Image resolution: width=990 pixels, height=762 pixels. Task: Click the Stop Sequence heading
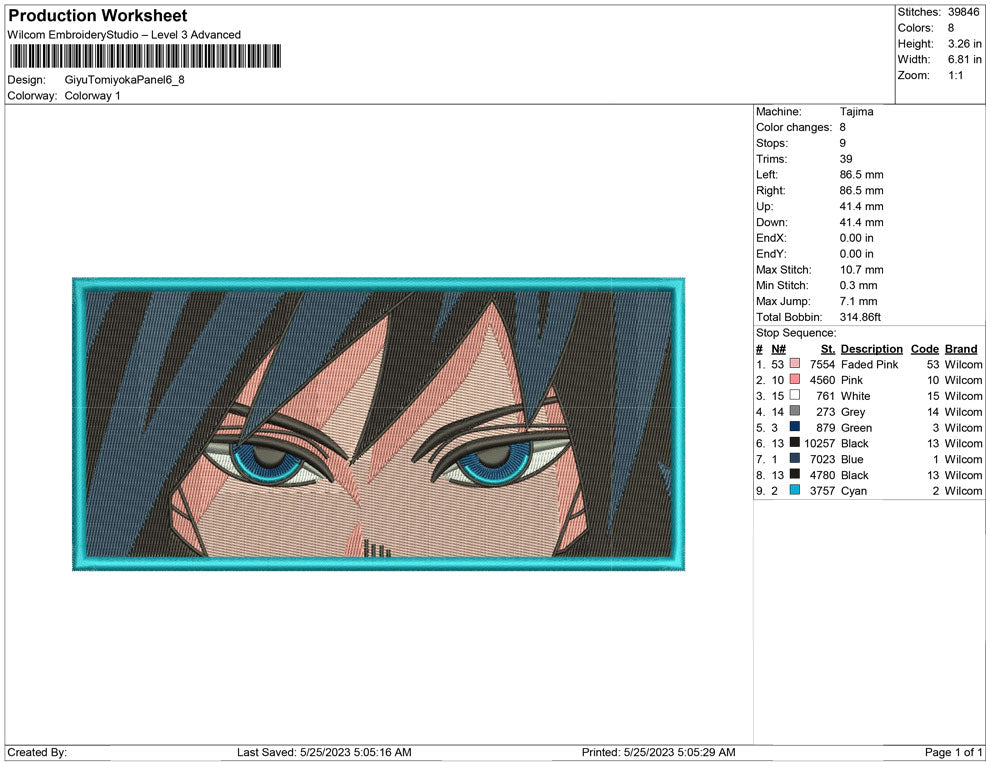click(796, 333)
